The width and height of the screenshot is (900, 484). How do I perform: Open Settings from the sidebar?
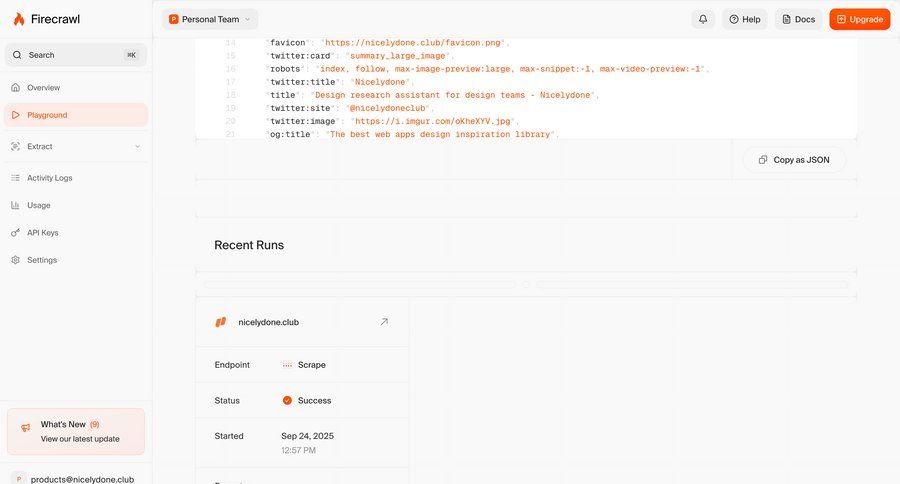41,260
